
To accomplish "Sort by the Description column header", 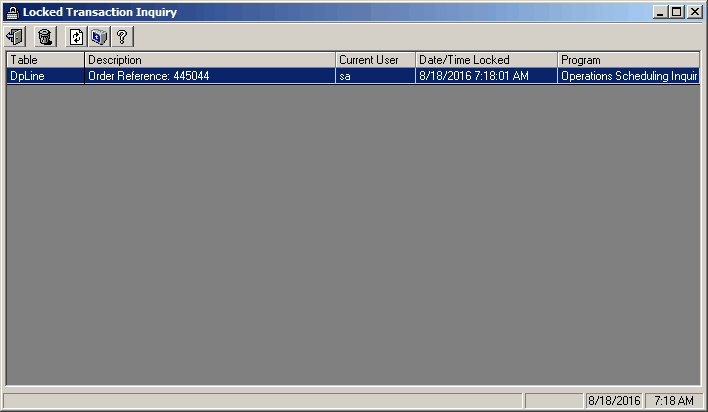I will click(x=210, y=60).
